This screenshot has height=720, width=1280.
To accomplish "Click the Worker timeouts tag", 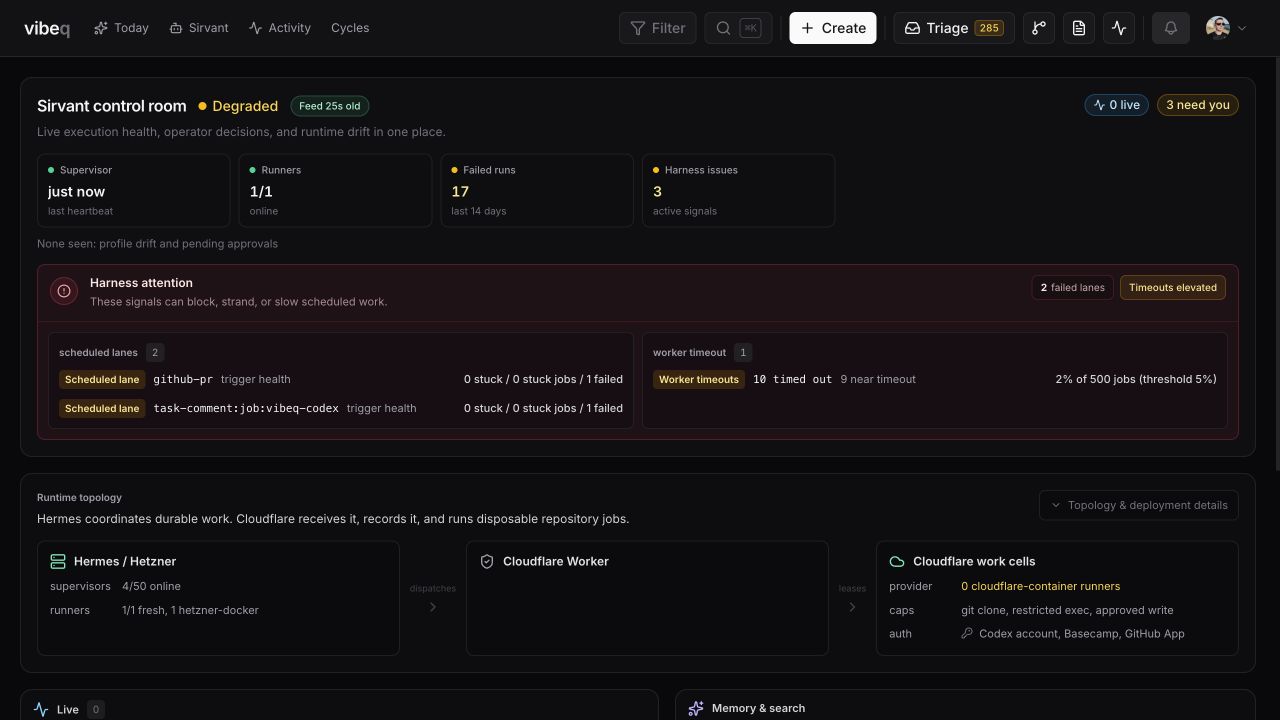I will tap(699, 380).
